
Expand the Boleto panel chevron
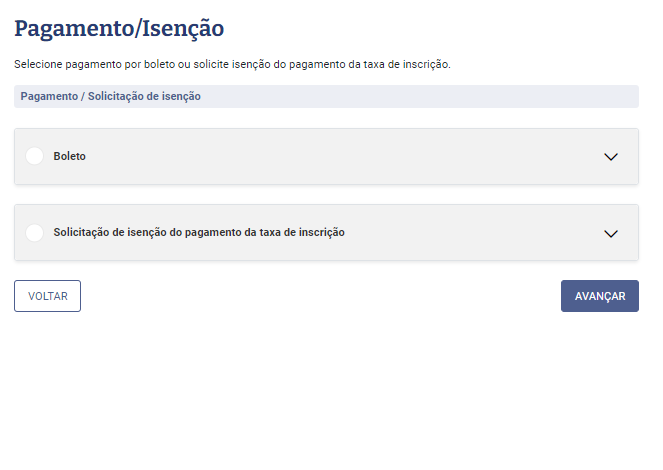pyautogui.click(x=611, y=157)
